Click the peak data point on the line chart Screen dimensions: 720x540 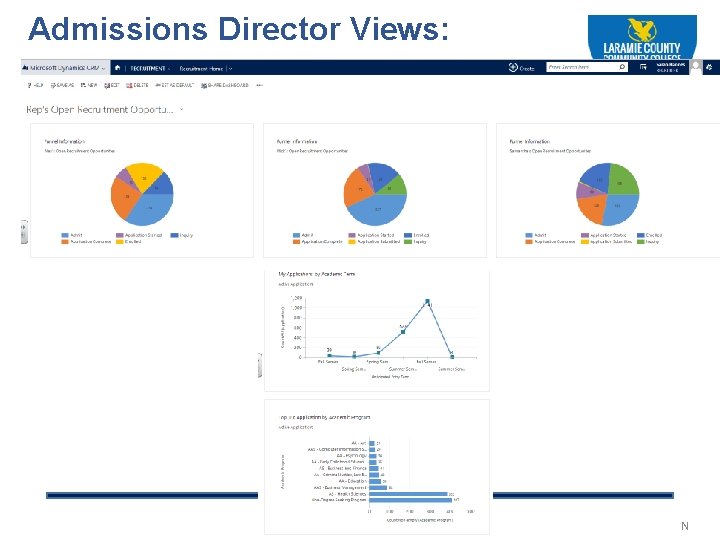(x=428, y=302)
